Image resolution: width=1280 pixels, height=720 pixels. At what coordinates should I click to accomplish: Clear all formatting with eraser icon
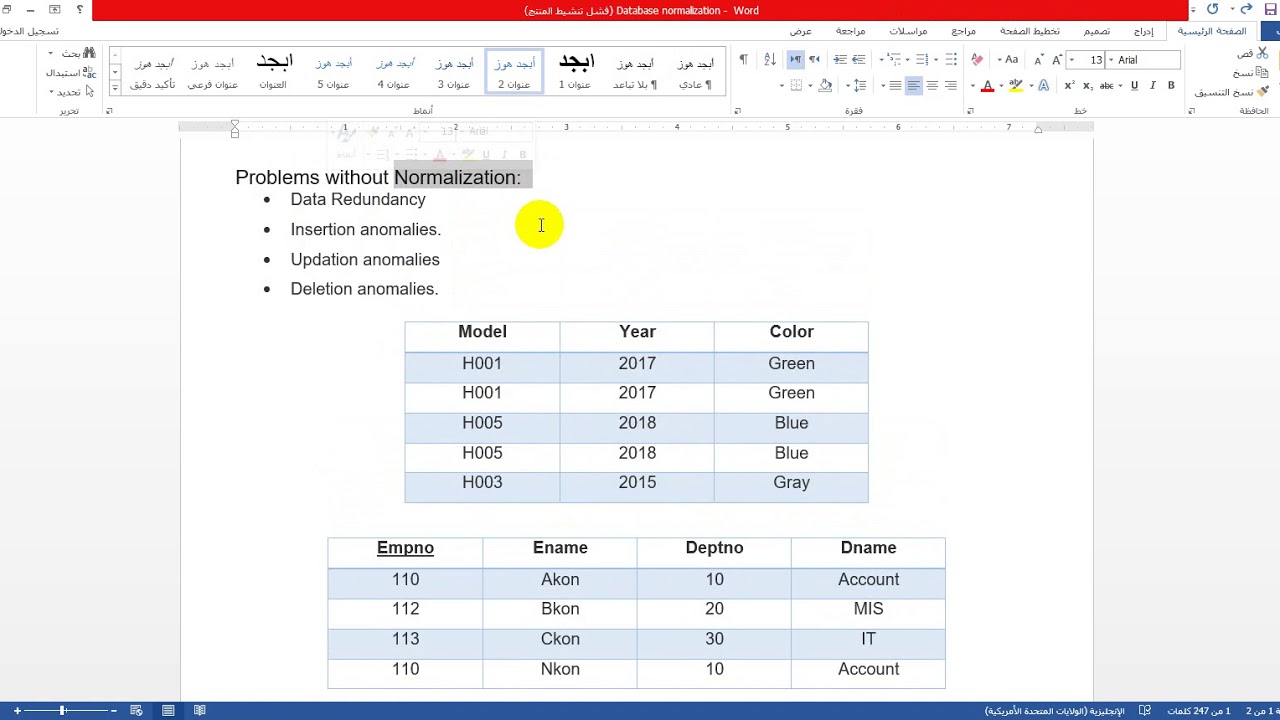(977, 60)
